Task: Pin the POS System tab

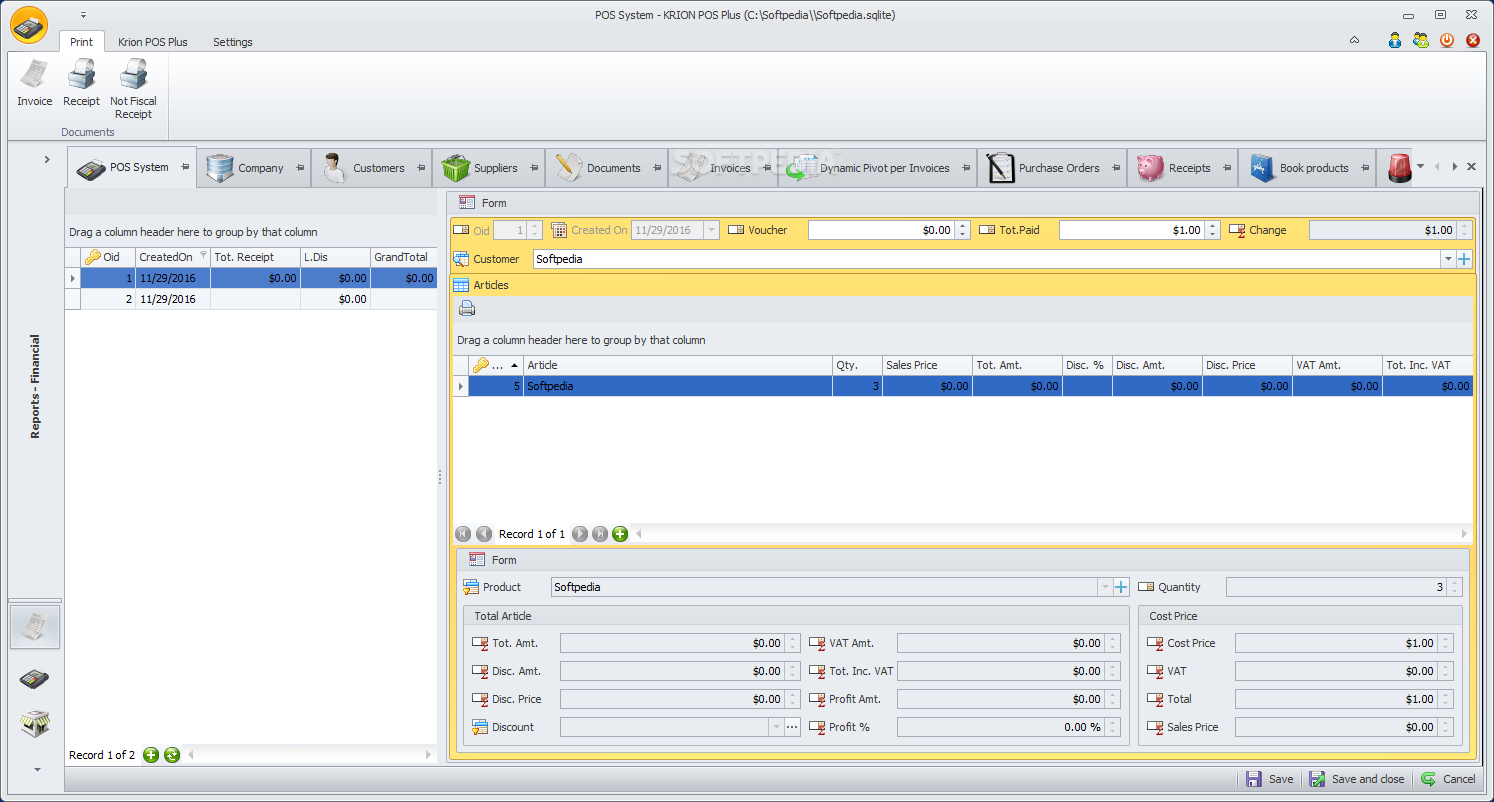Action: point(185,167)
